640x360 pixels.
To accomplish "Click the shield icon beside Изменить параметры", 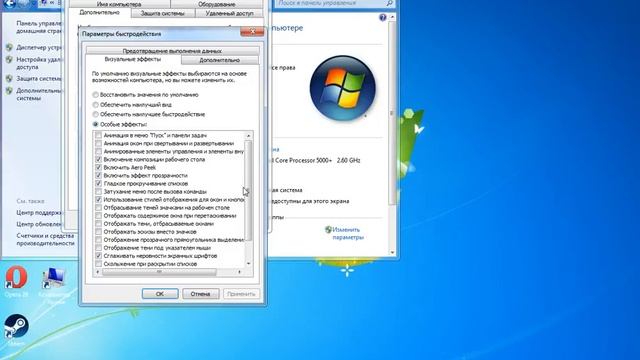I will [x=328, y=229].
